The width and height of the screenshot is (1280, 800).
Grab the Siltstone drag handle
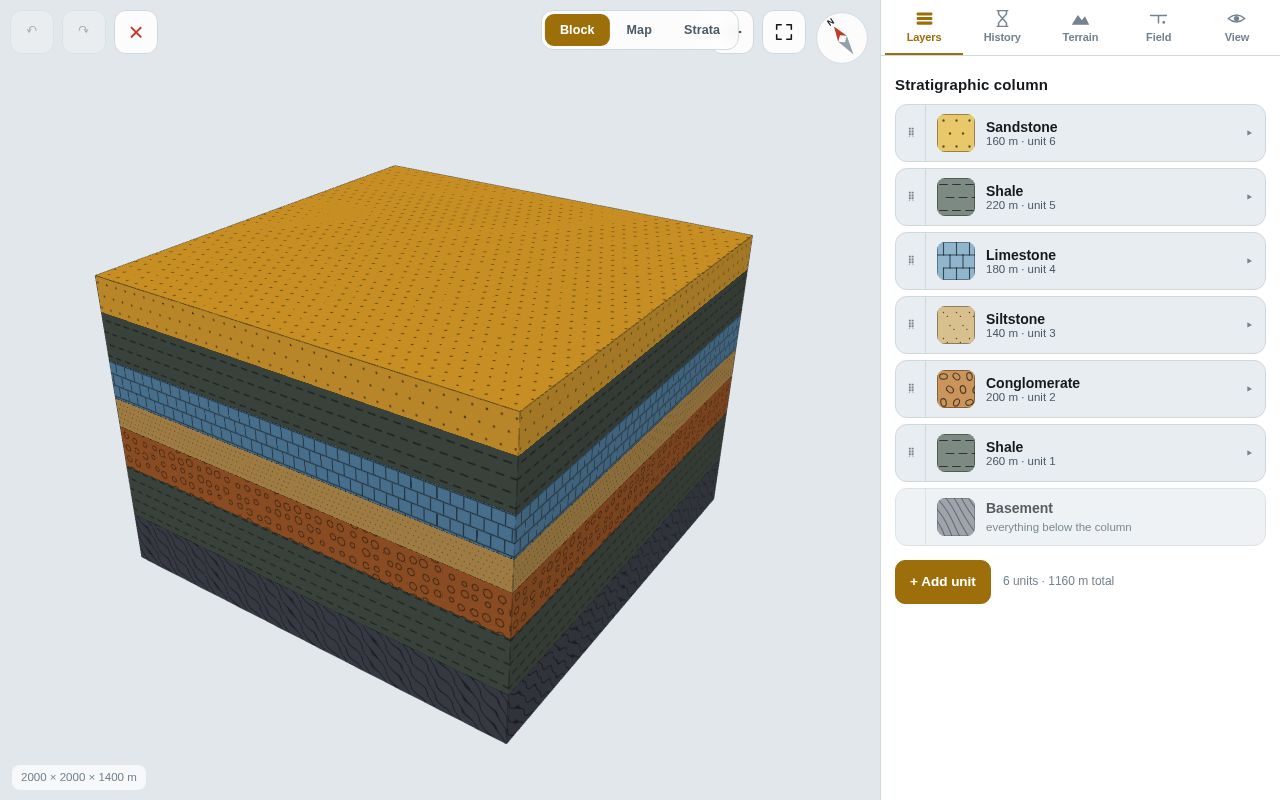point(911,325)
